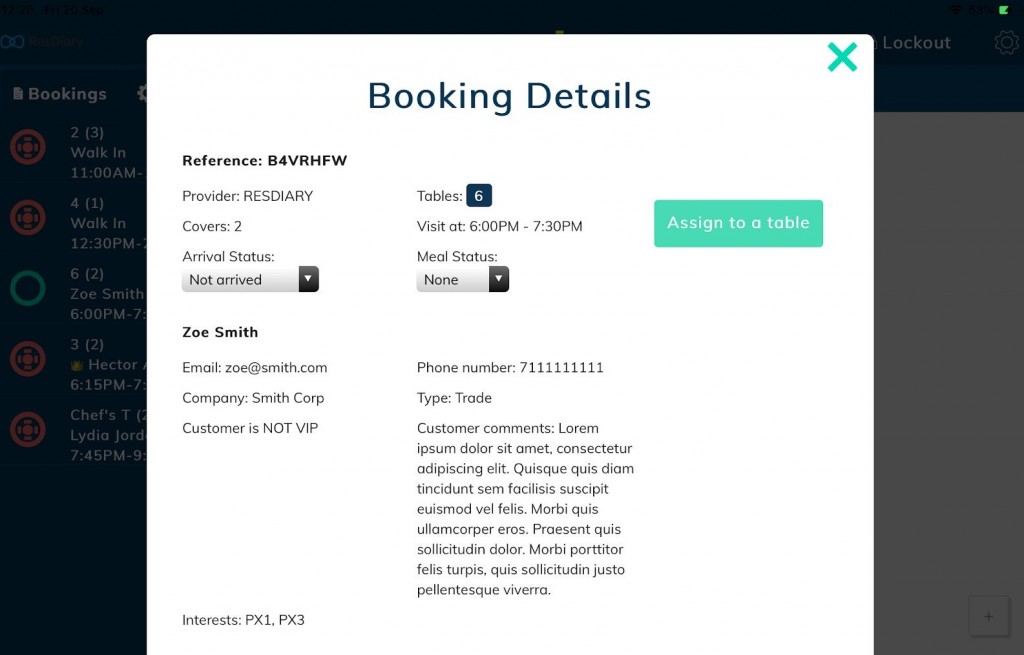Image resolution: width=1024 pixels, height=655 pixels.
Task: Click table icon for Hector's 6:15PM booking
Action: tap(28, 359)
